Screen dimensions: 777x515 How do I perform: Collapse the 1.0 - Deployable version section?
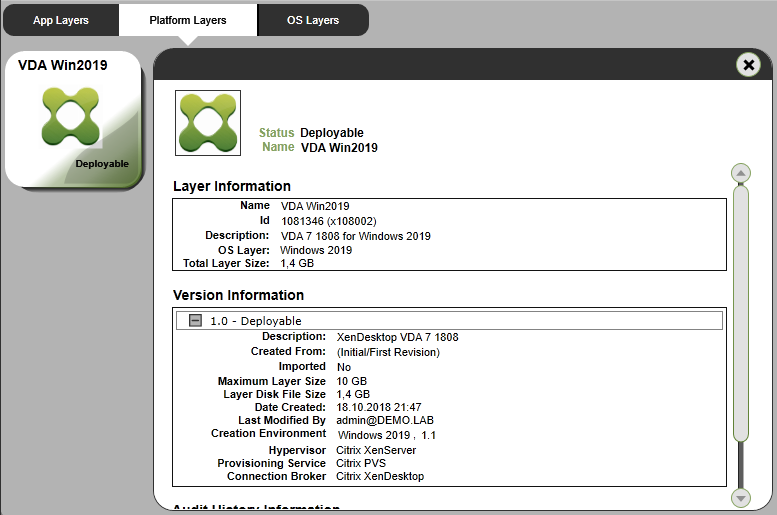[x=195, y=321]
